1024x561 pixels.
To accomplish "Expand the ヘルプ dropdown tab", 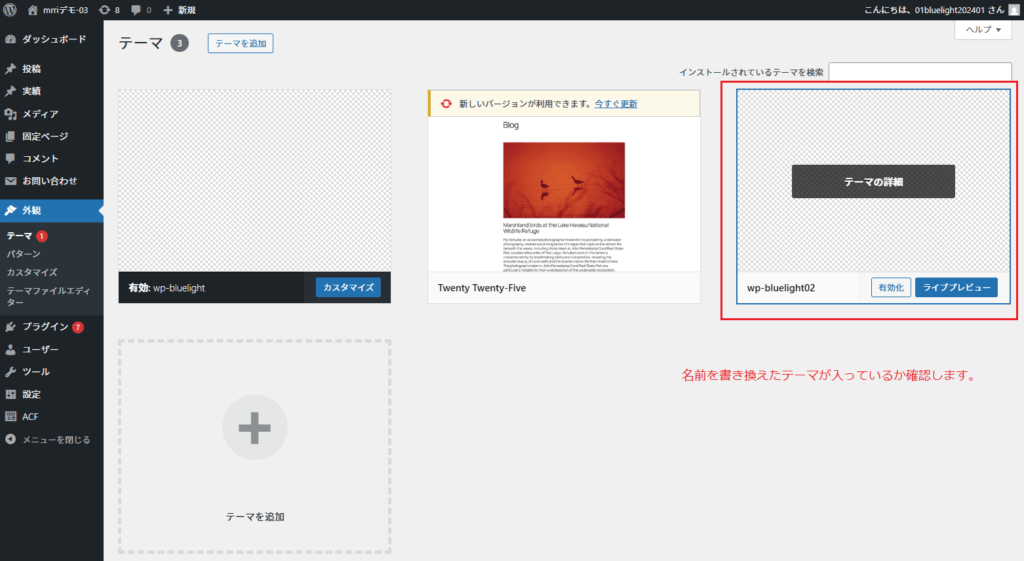I will coord(982,30).
